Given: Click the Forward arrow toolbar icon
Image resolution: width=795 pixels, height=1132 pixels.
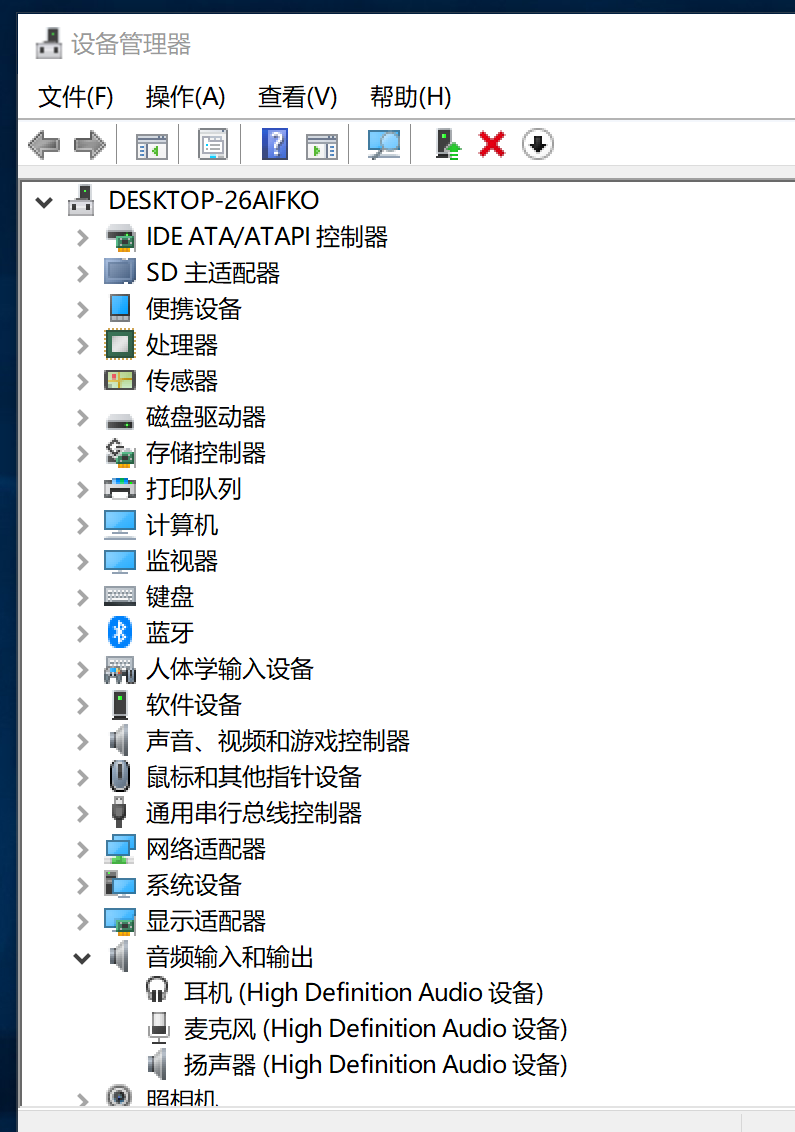Looking at the screenshot, I should (90, 144).
